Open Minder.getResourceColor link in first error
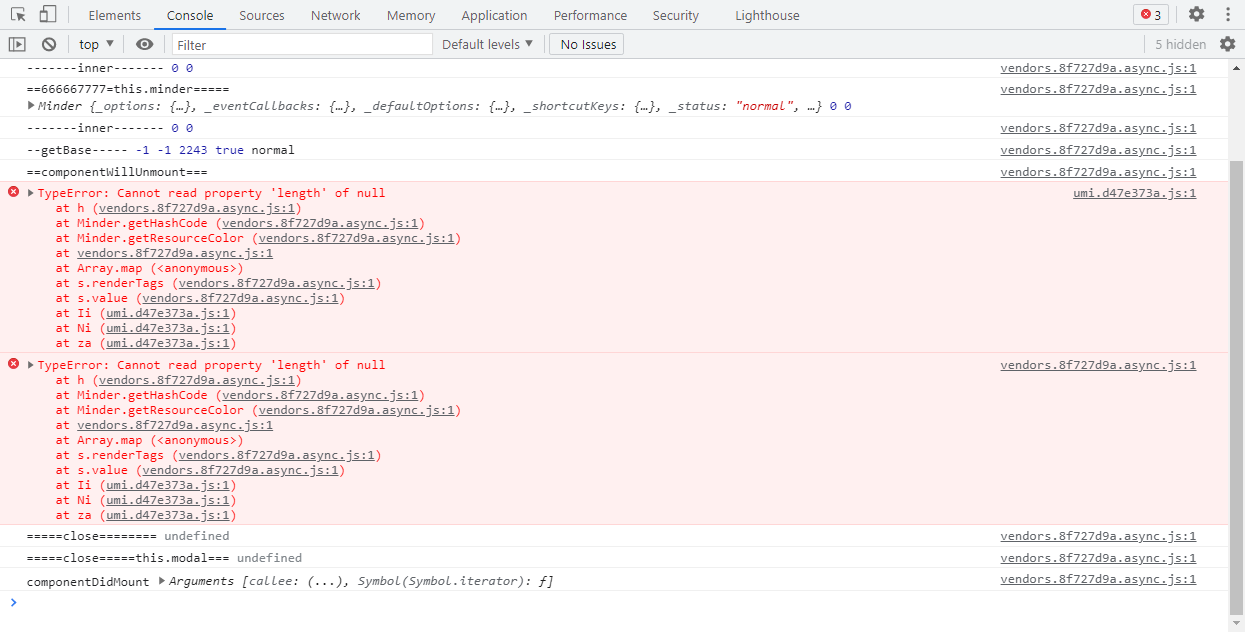Image resolution: width=1245 pixels, height=632 pixels. (x=356, y=238)
